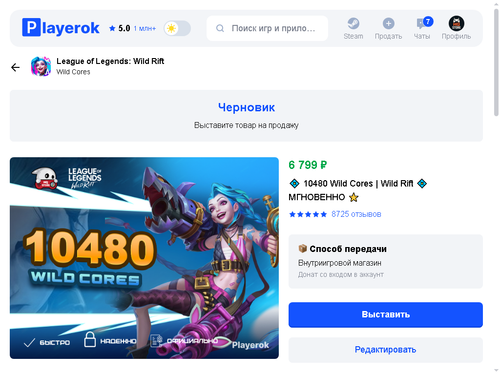Click the page vertical scrollbar
This screenshot has height=375, width=500.
pos(496,63)
